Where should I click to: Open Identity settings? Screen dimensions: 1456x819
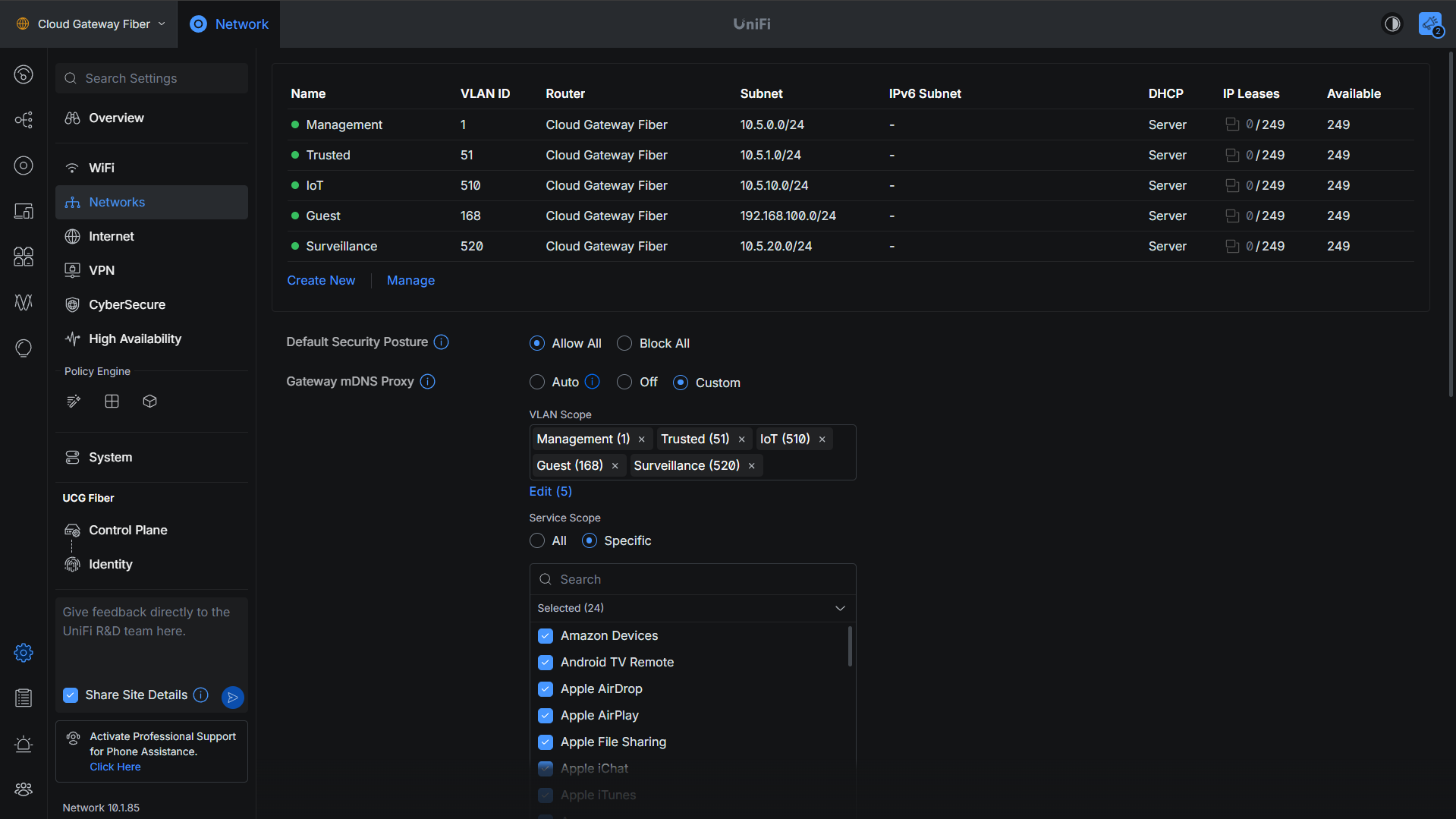pos(152,564)
